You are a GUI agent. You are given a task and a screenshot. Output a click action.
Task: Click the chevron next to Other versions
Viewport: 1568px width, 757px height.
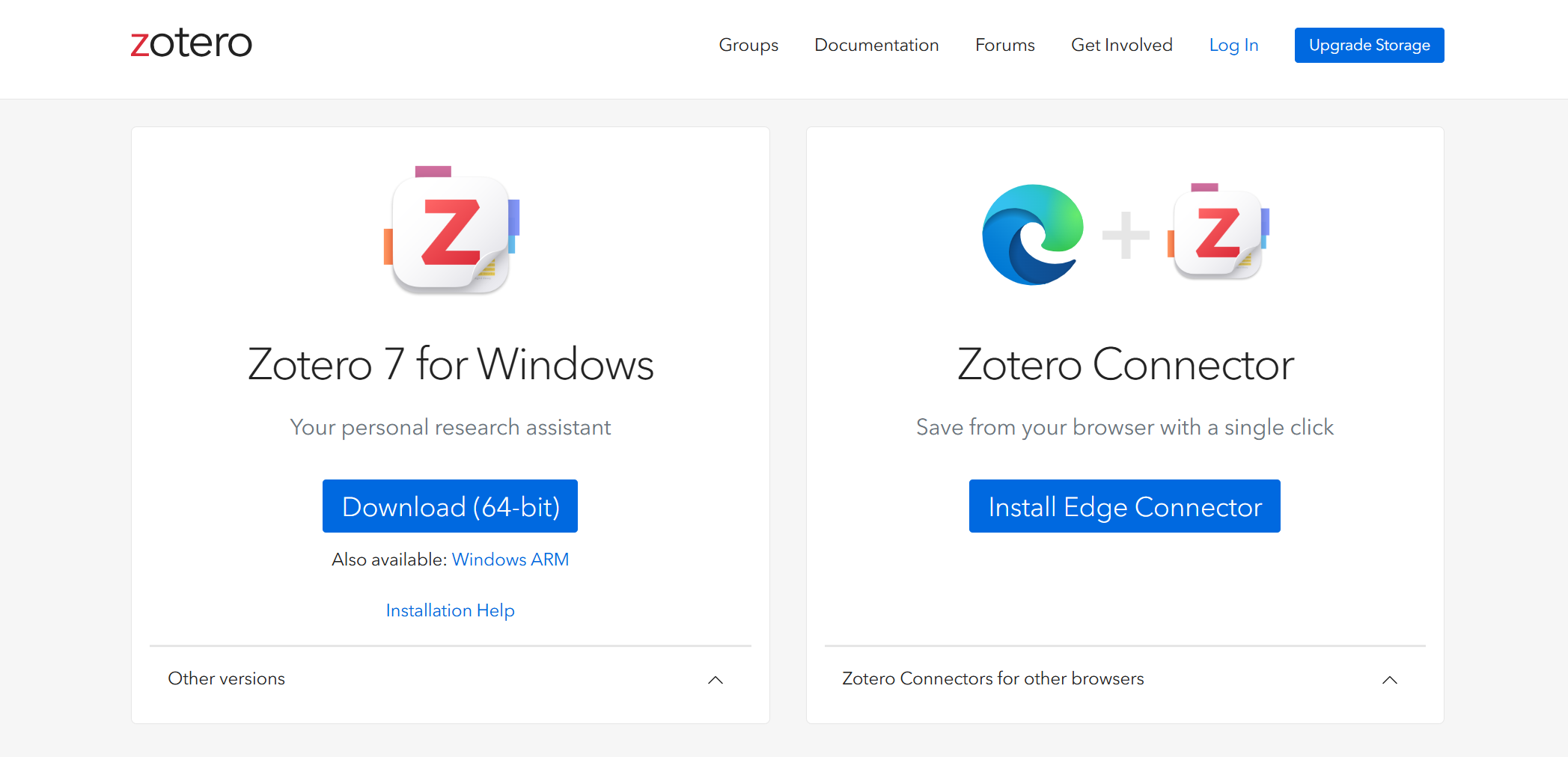[x=716, y=680]
